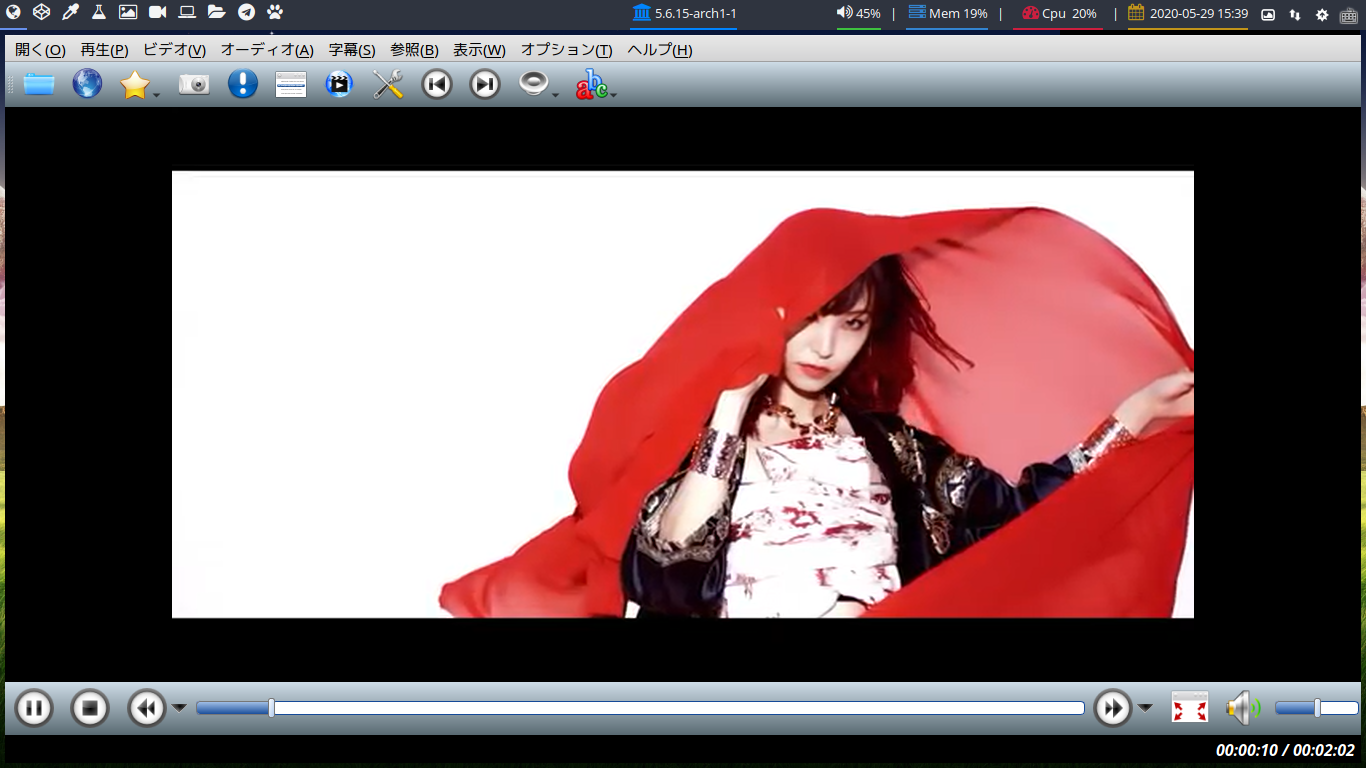Open the calendar date 2020-05-29 15:39
The image size is (1366, 768).
[1188, 14]
